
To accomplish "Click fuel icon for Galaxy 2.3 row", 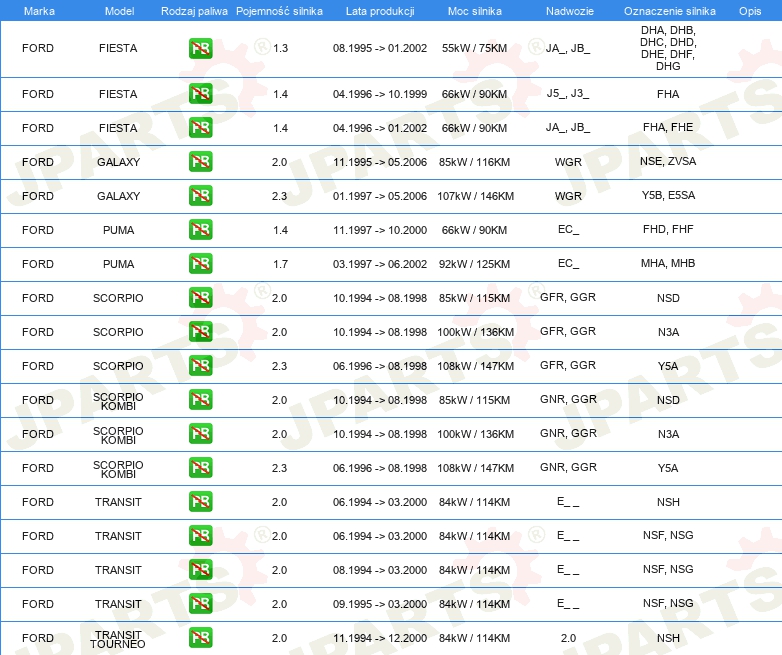I will pyautogui.click(x=200, y=196).
